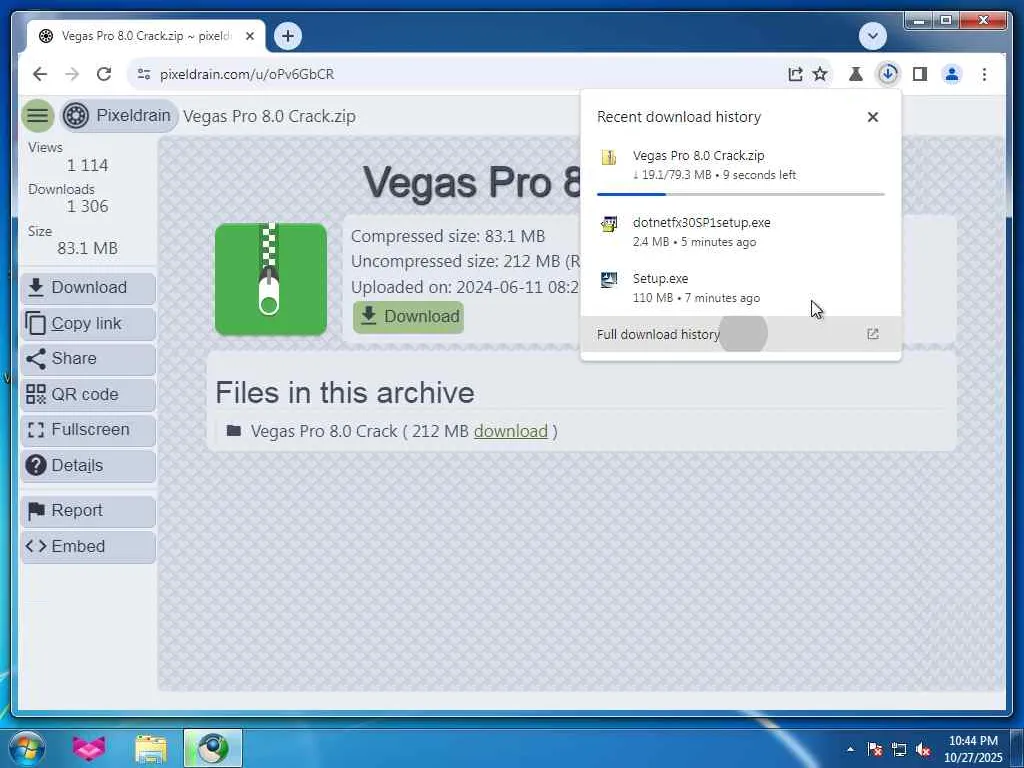Open file Details

(x=88, y=466)
